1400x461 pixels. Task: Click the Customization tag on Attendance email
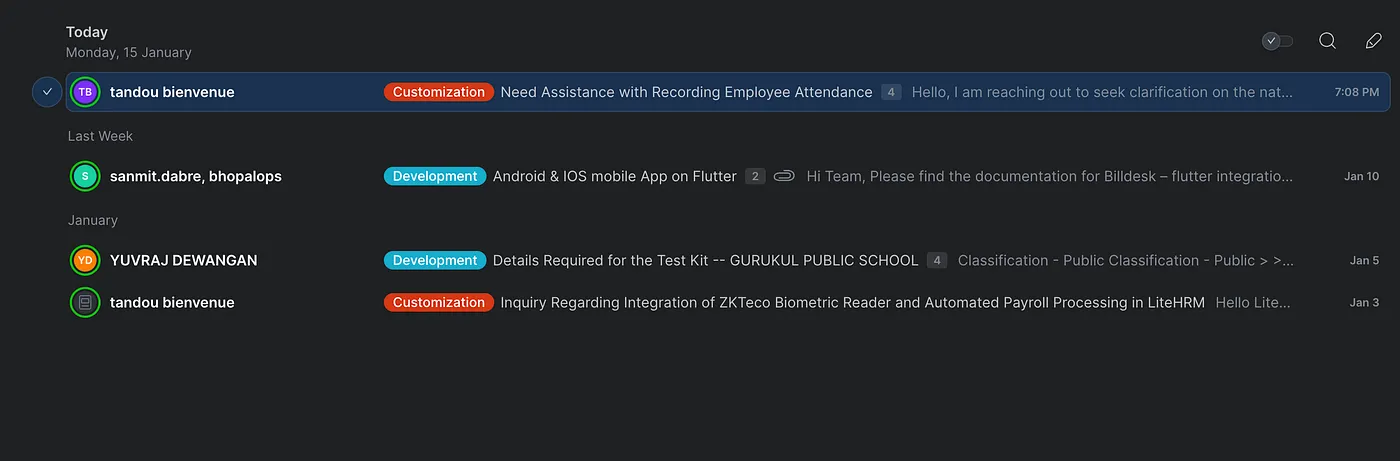pyautogui.click(x=438, y=92)
